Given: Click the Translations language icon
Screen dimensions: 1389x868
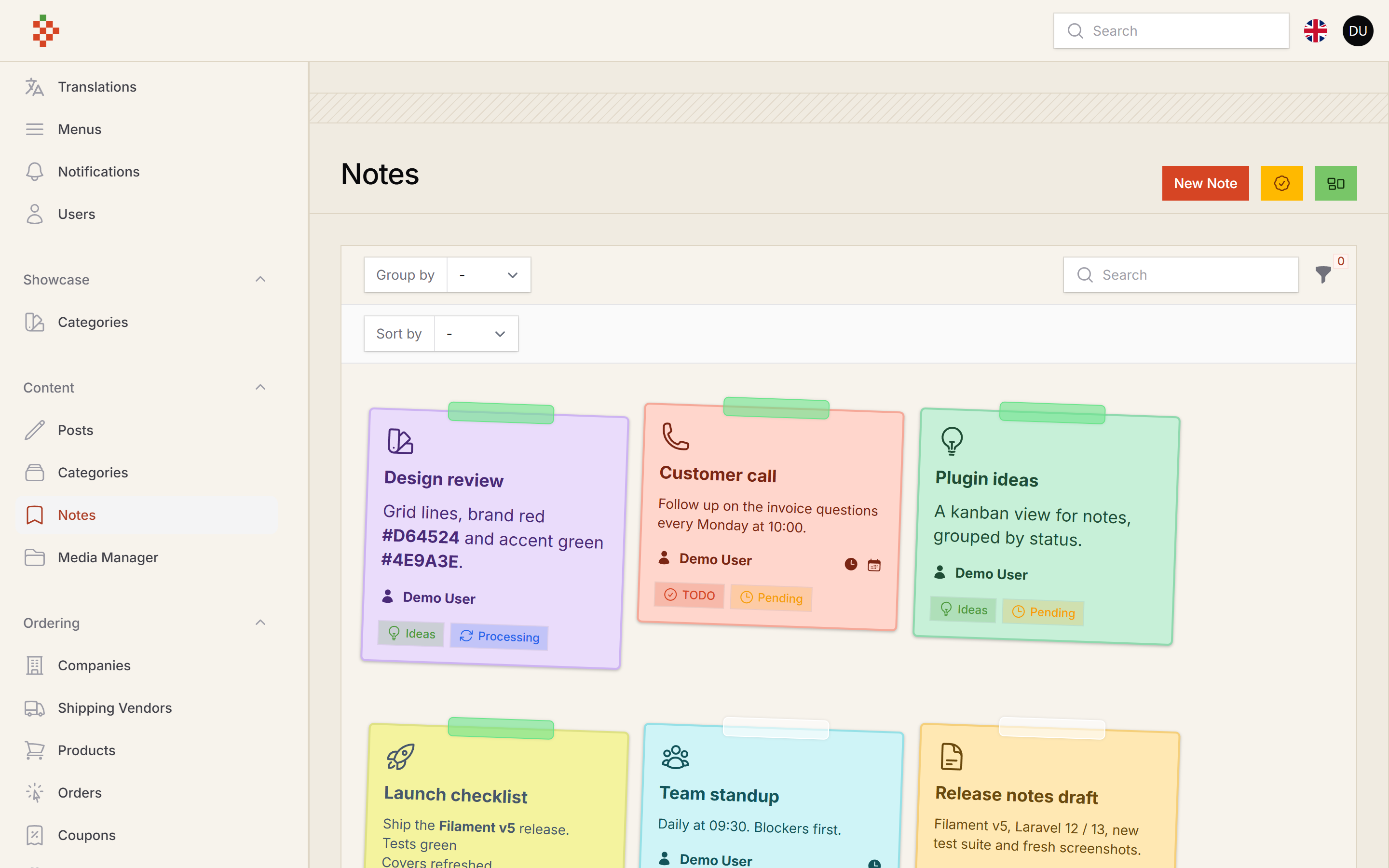Looking at the screenshot, I should [x=34, y=87].
